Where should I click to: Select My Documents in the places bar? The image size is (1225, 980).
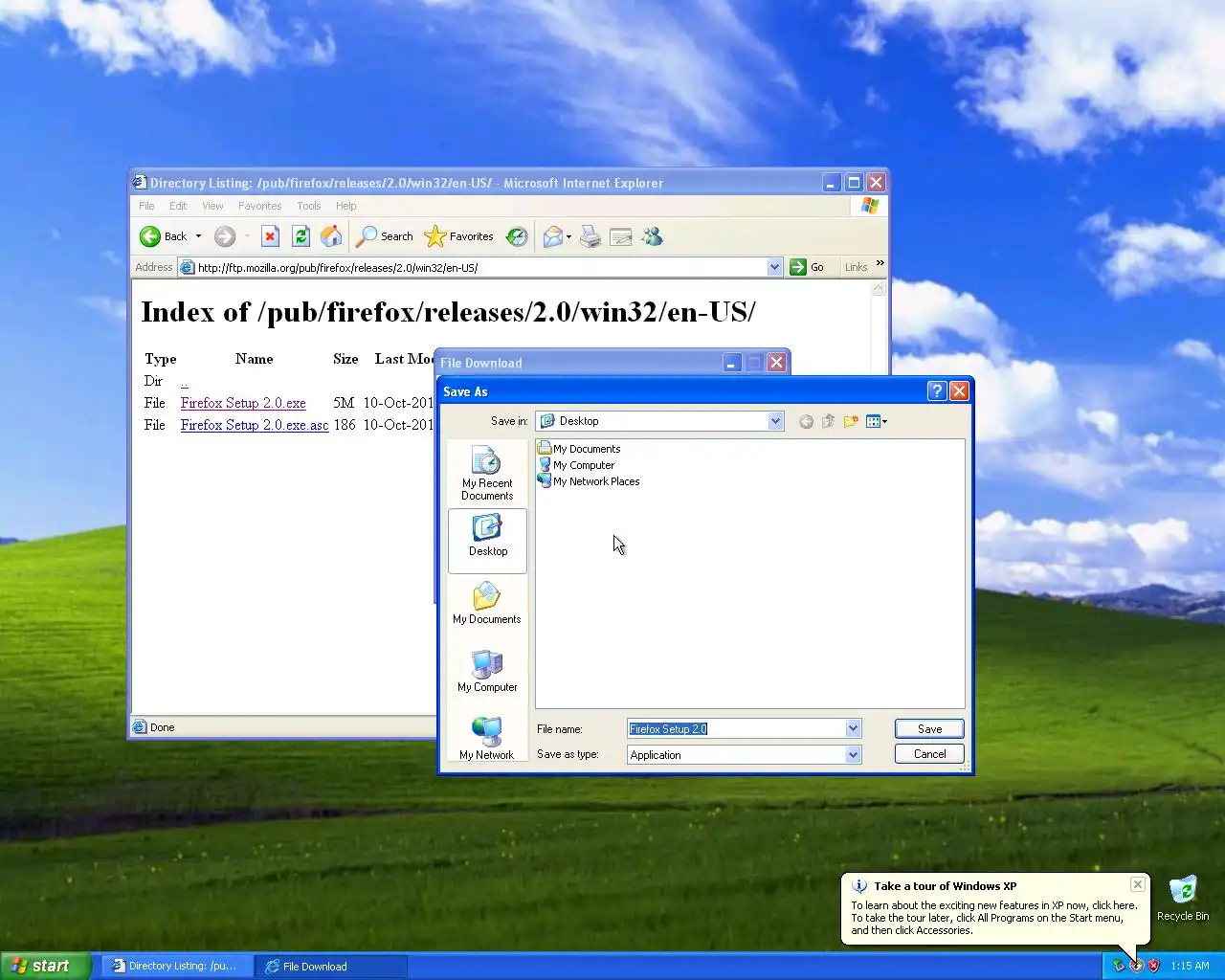coord(487,603)
